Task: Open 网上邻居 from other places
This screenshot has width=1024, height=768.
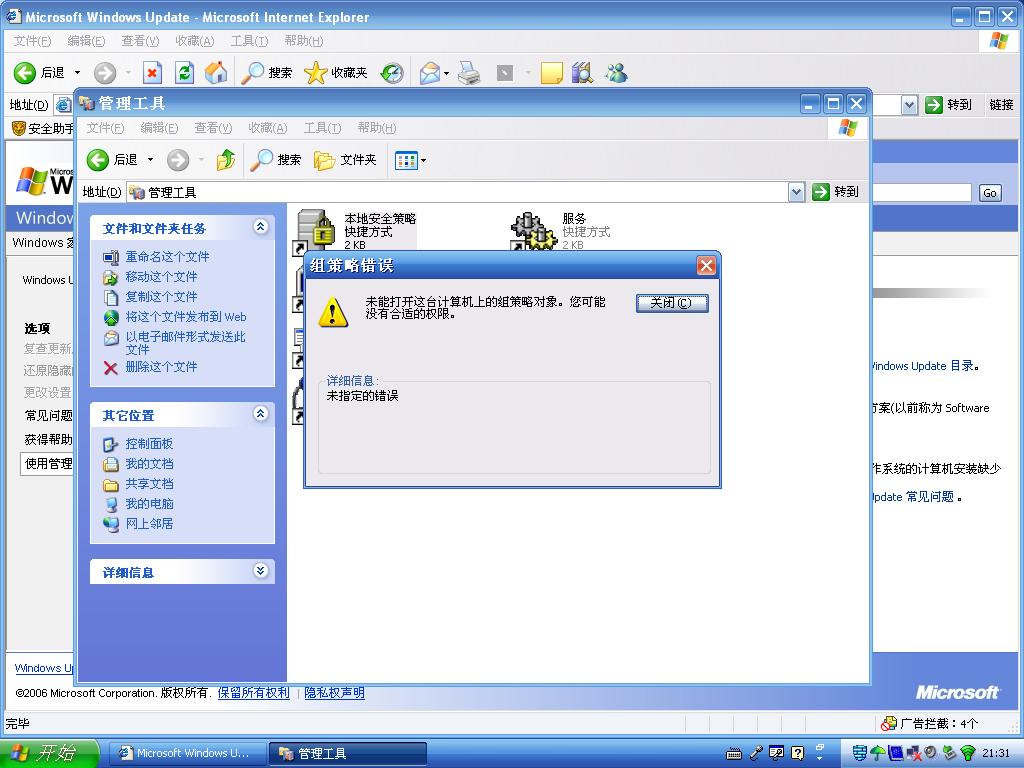Action: (x=149, y=524)
